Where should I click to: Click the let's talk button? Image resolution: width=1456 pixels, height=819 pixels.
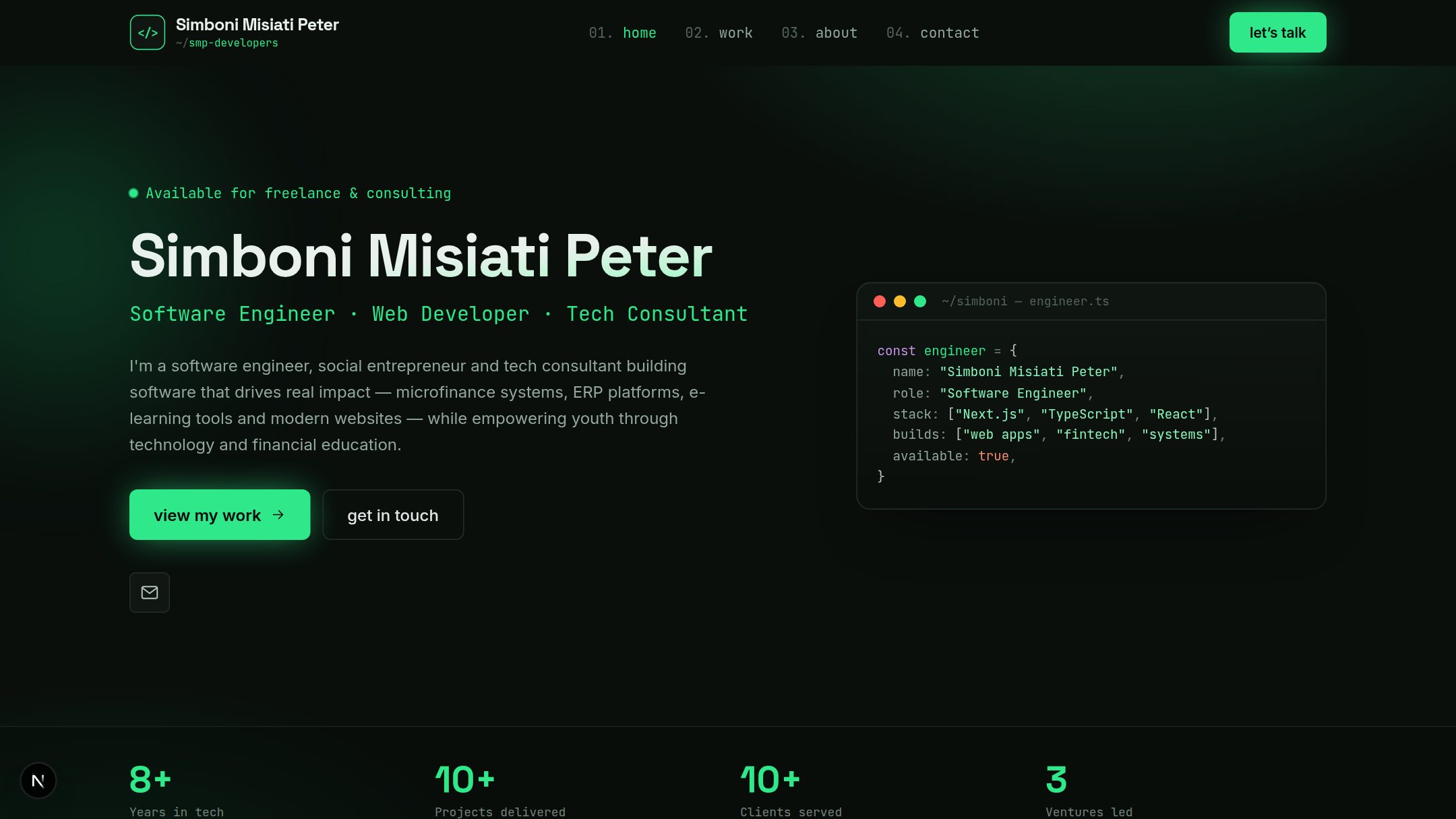1277,32
